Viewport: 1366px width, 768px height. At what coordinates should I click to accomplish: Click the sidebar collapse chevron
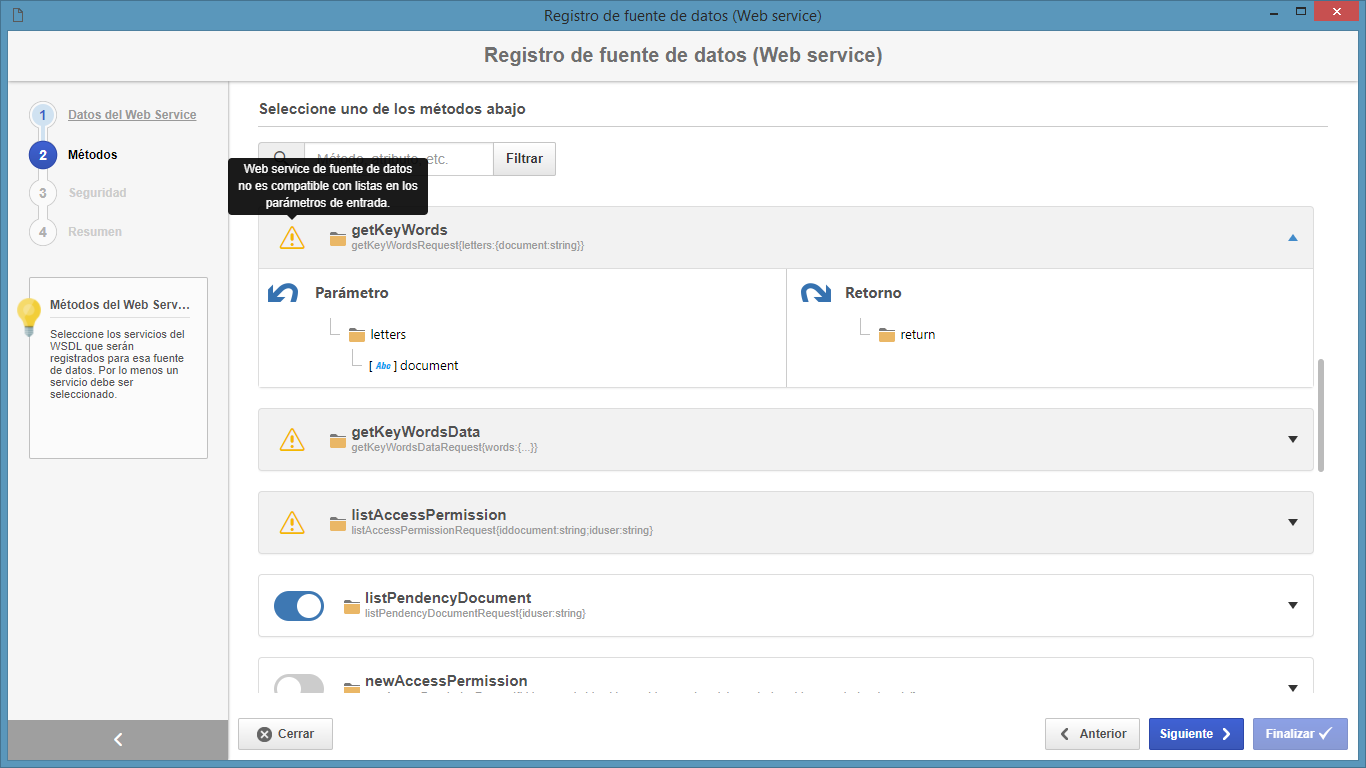(118, 739)
